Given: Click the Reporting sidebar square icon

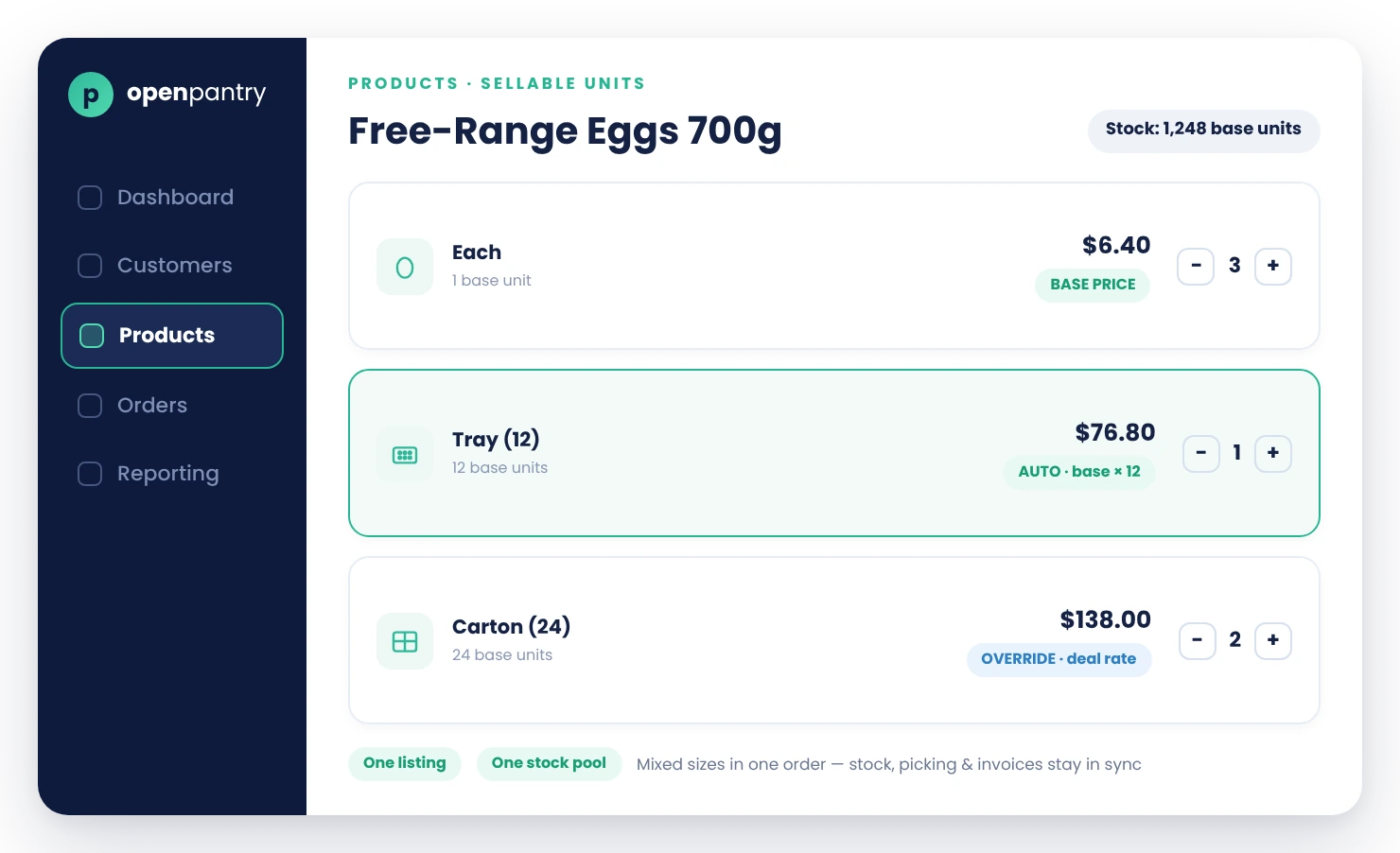Looking at the screenshot, I should [90, 474].
